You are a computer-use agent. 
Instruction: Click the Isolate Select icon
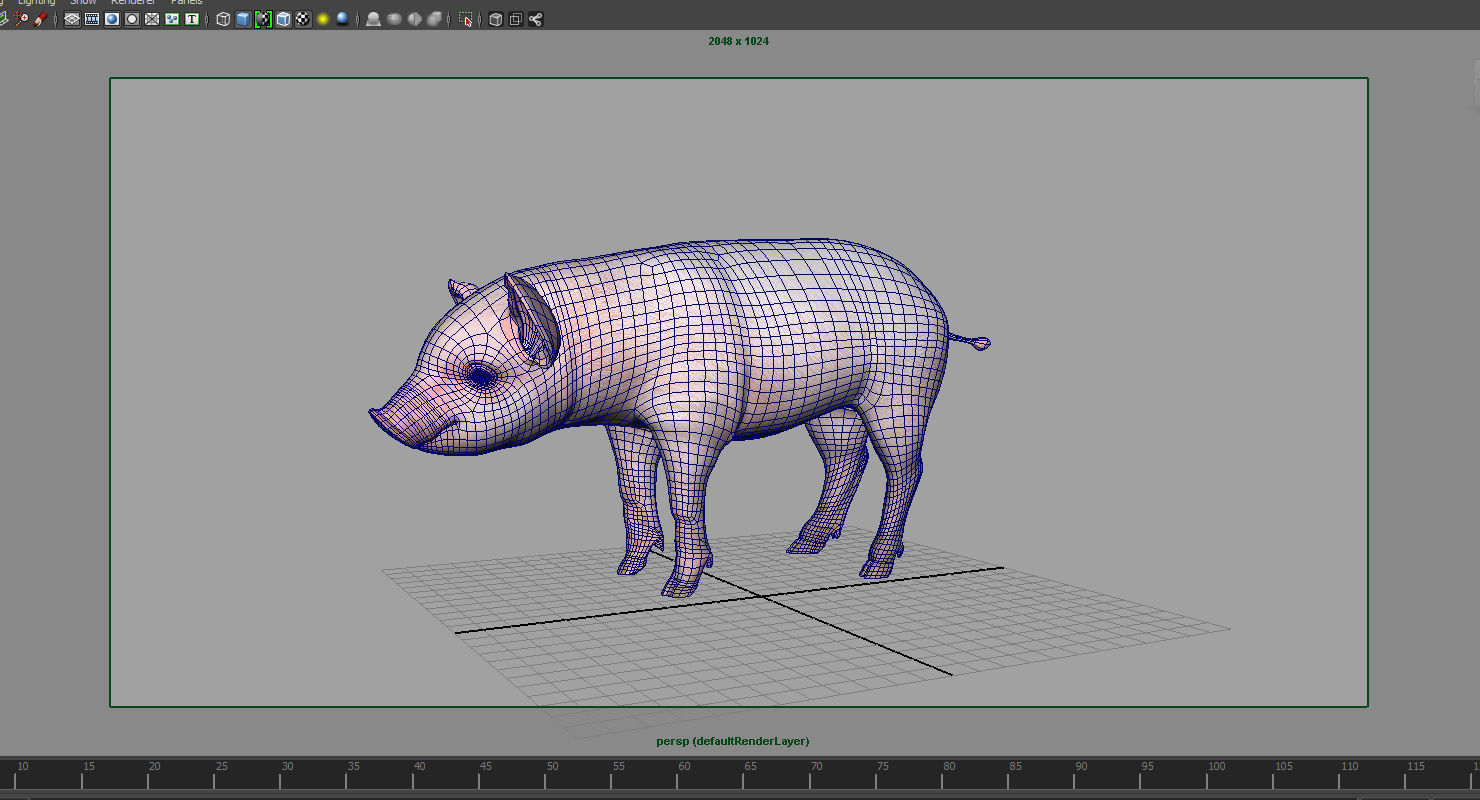465,19
